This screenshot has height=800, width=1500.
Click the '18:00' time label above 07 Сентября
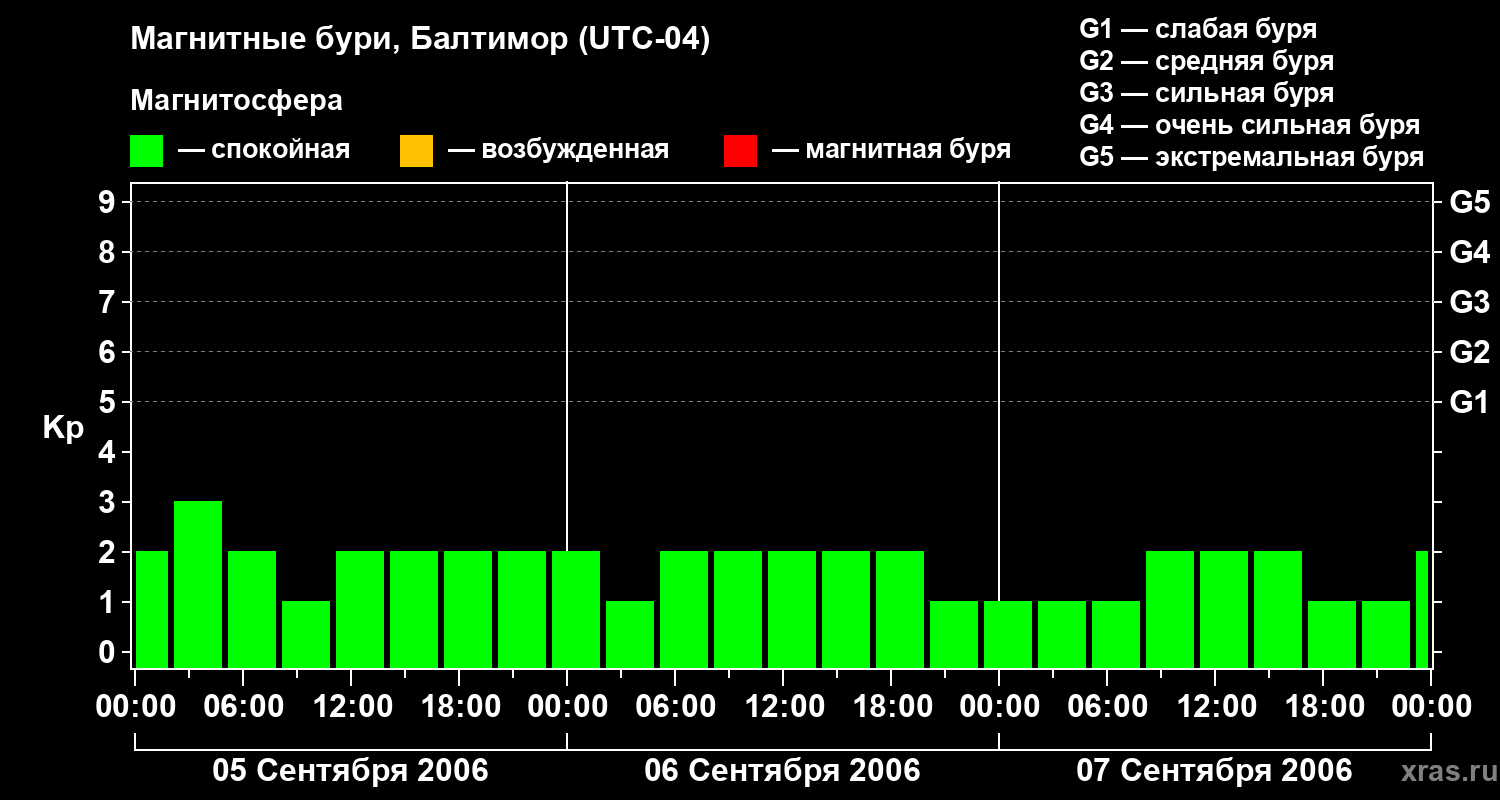pyautogui.click(x=1324, y=707)
